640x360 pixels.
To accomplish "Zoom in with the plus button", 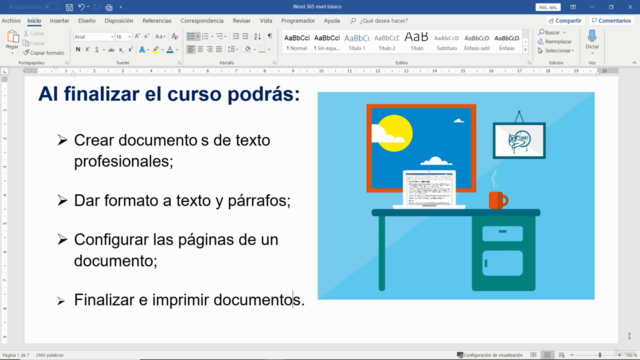I will (x=619, y=355).
